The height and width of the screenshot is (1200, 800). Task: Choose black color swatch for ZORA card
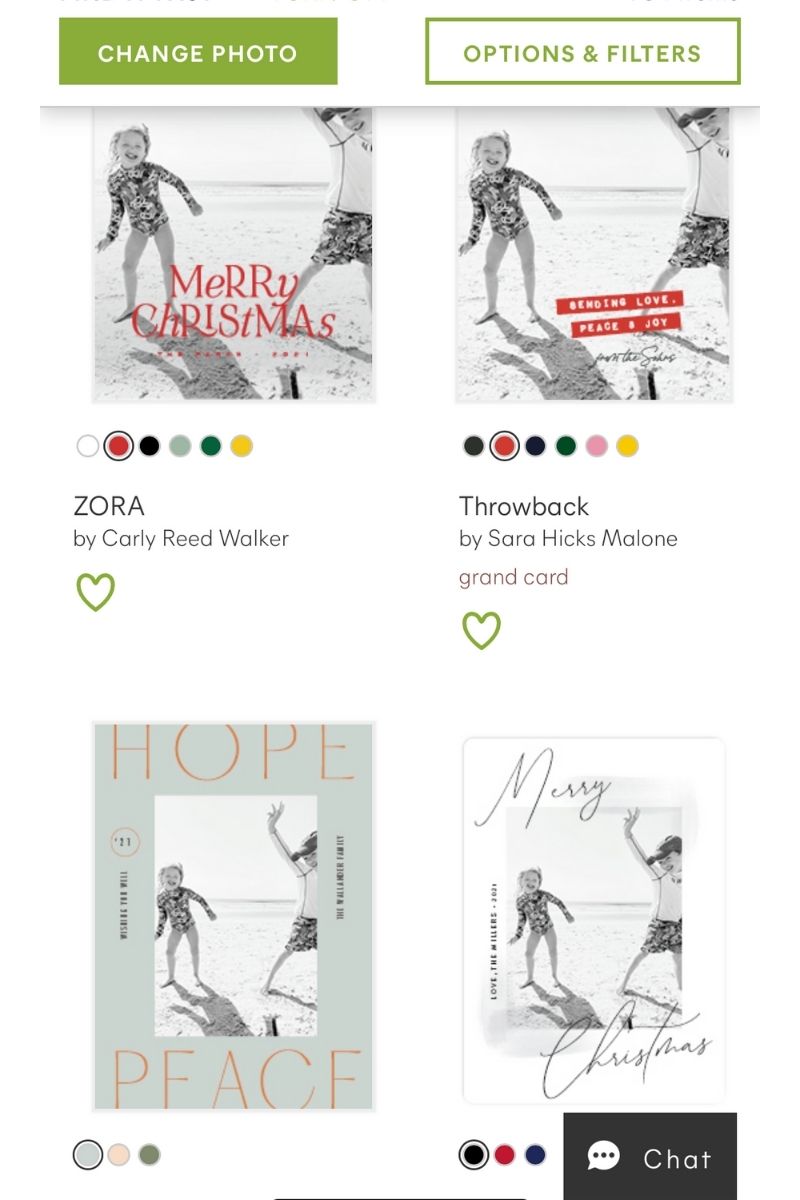click(149, 446)
